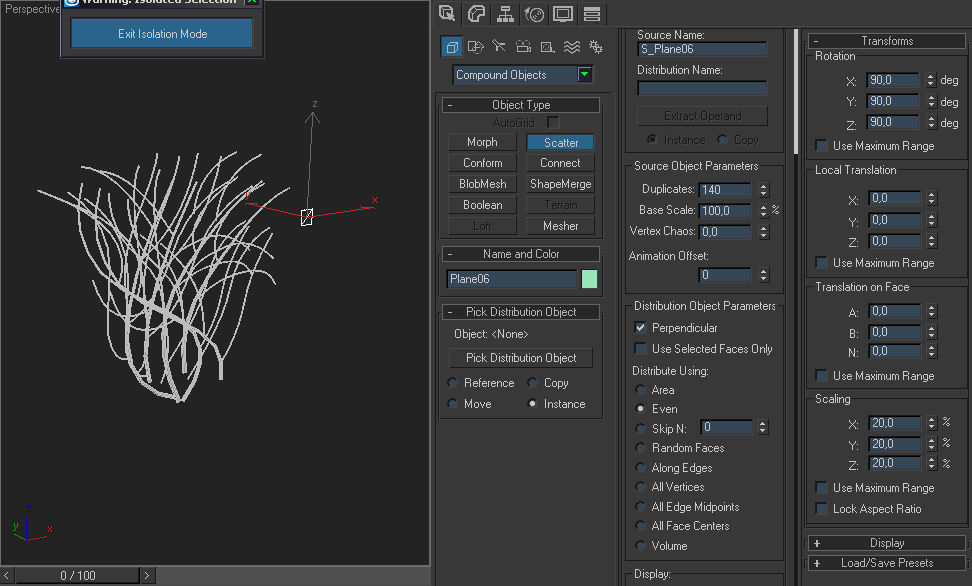
Task: Open the Compound Objects category dropdown
Action: [x=584, y=75]
